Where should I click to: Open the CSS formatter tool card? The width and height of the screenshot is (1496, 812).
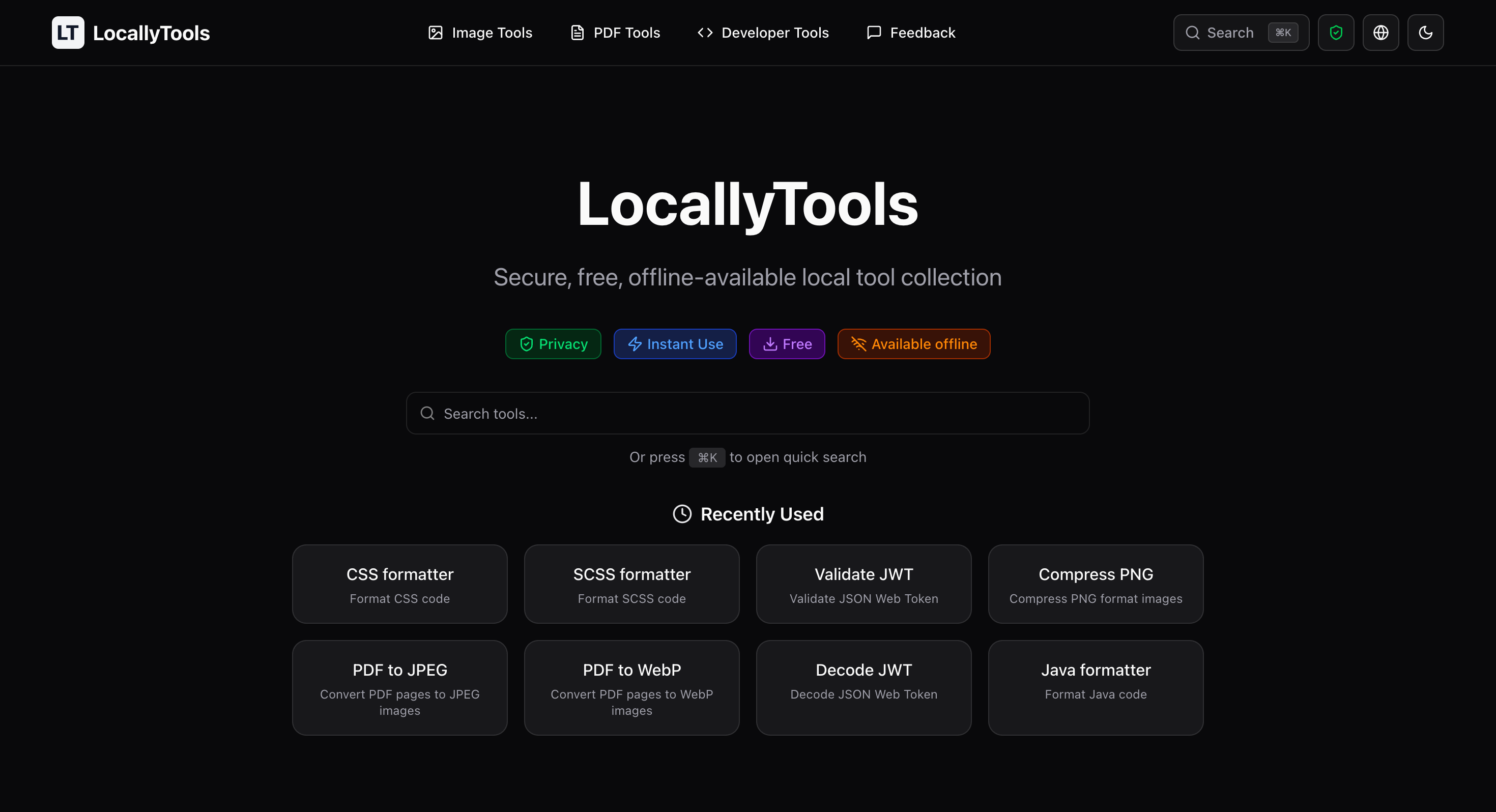coord(399,584)
